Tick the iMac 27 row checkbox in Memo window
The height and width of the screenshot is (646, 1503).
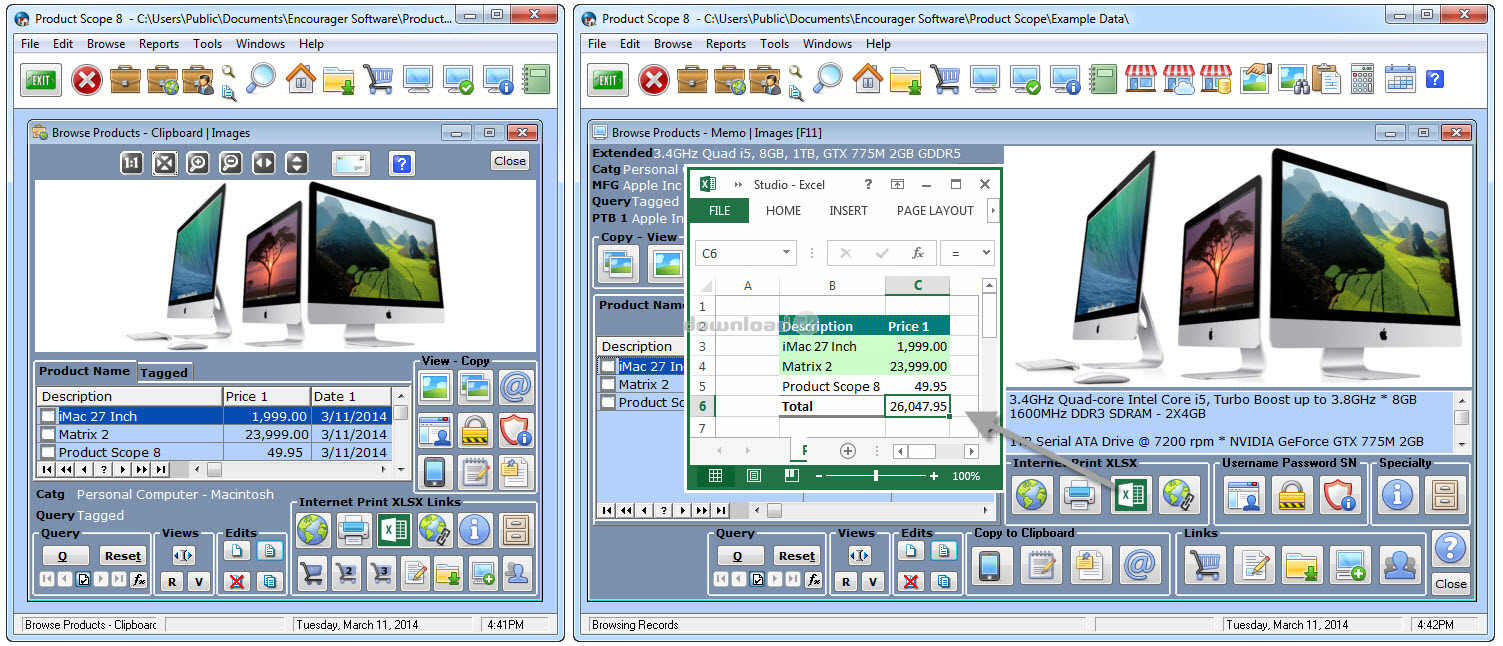click(x=608, y=366)
